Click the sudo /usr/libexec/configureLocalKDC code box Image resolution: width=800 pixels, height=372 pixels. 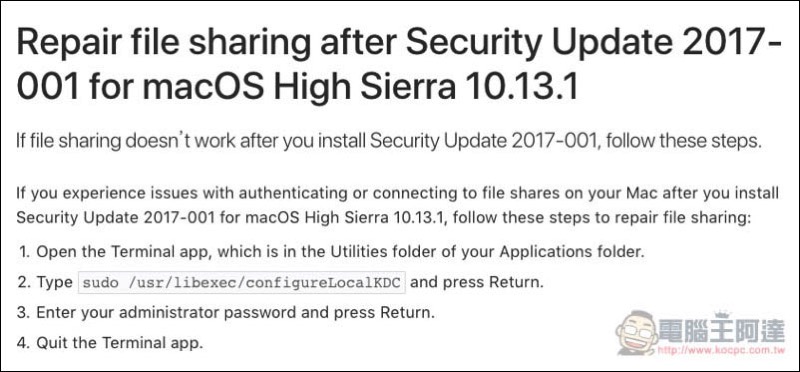coord(242,283)
